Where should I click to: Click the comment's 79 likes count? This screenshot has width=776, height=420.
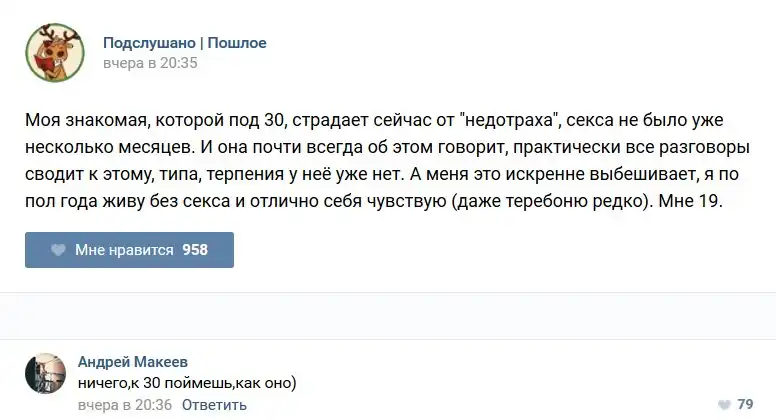[x=745, y=405]
